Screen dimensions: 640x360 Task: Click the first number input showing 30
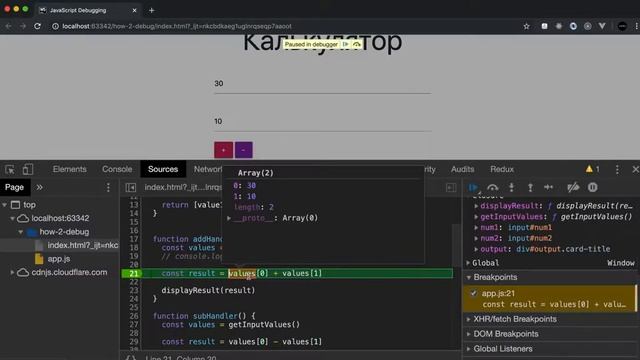point(322,84)
